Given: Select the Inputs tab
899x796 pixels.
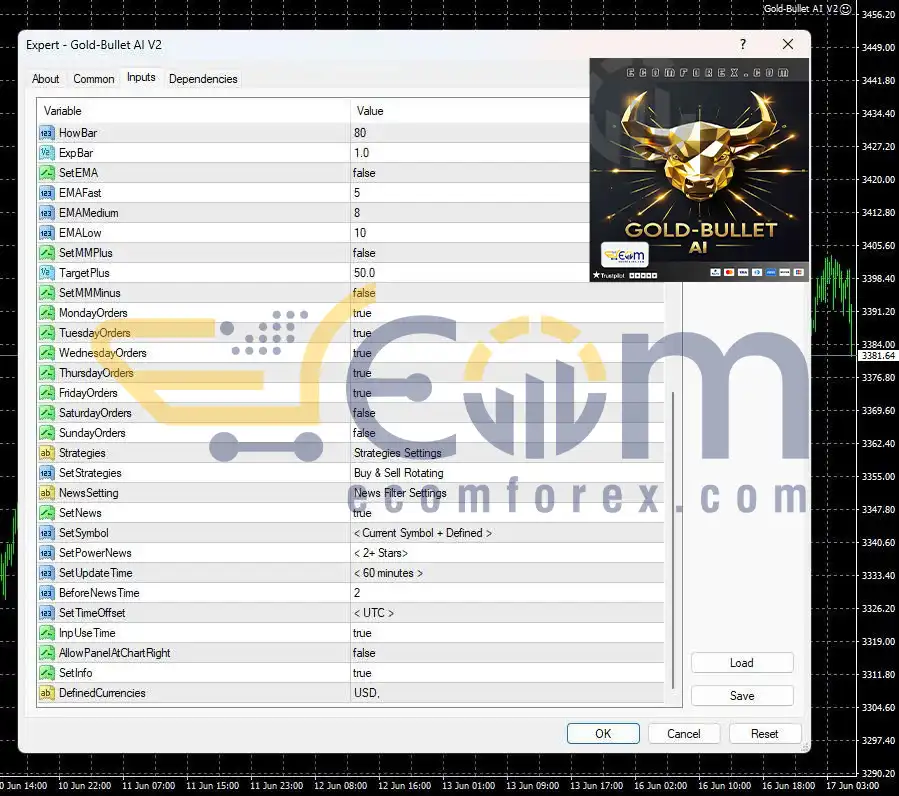Looking at the screenshot, I should pos(141,77).
